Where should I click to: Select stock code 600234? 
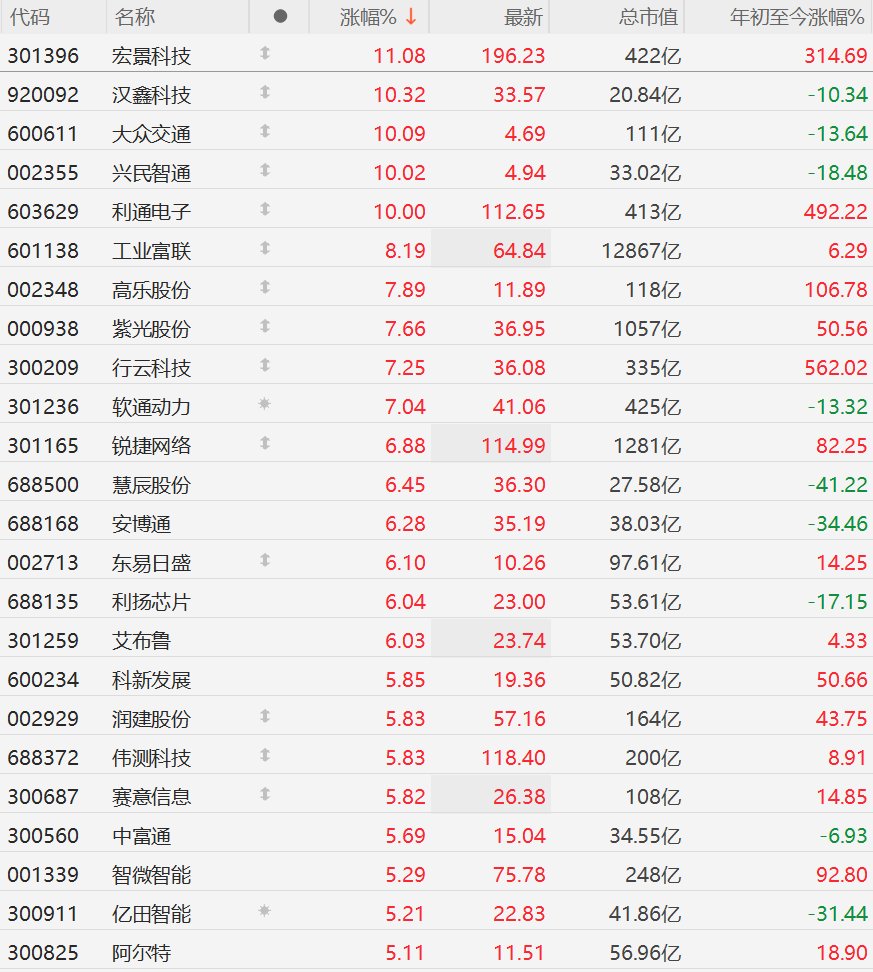tap(43, 680)
